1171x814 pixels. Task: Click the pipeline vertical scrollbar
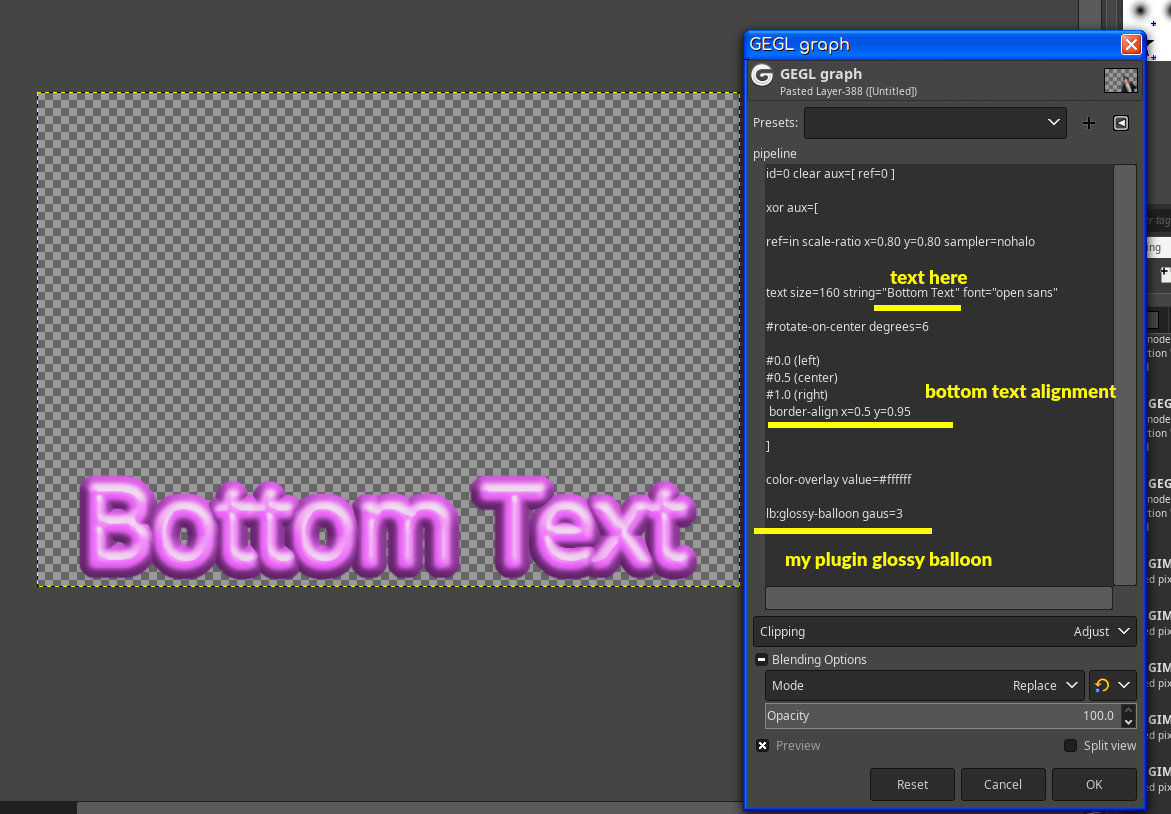pos(1125,375)
